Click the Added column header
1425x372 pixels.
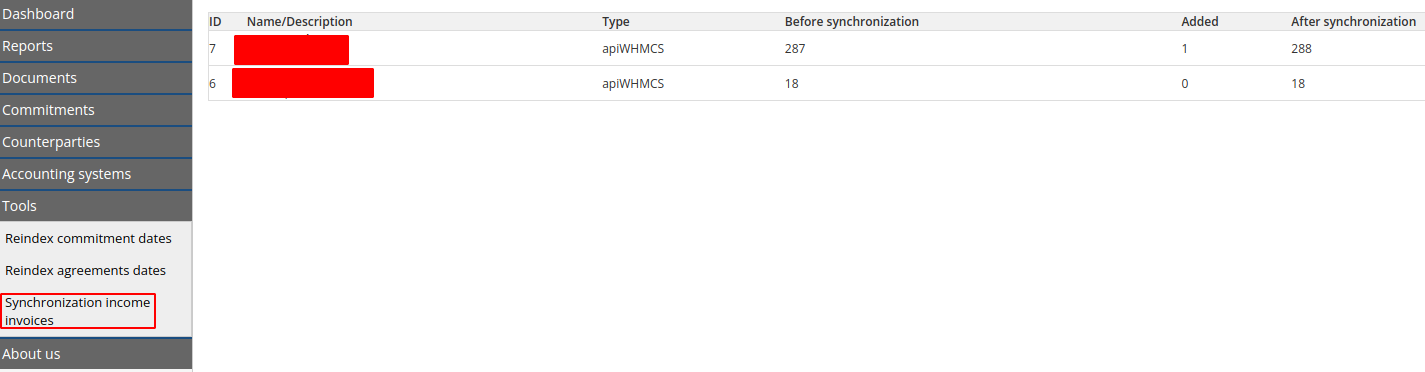1199,21
